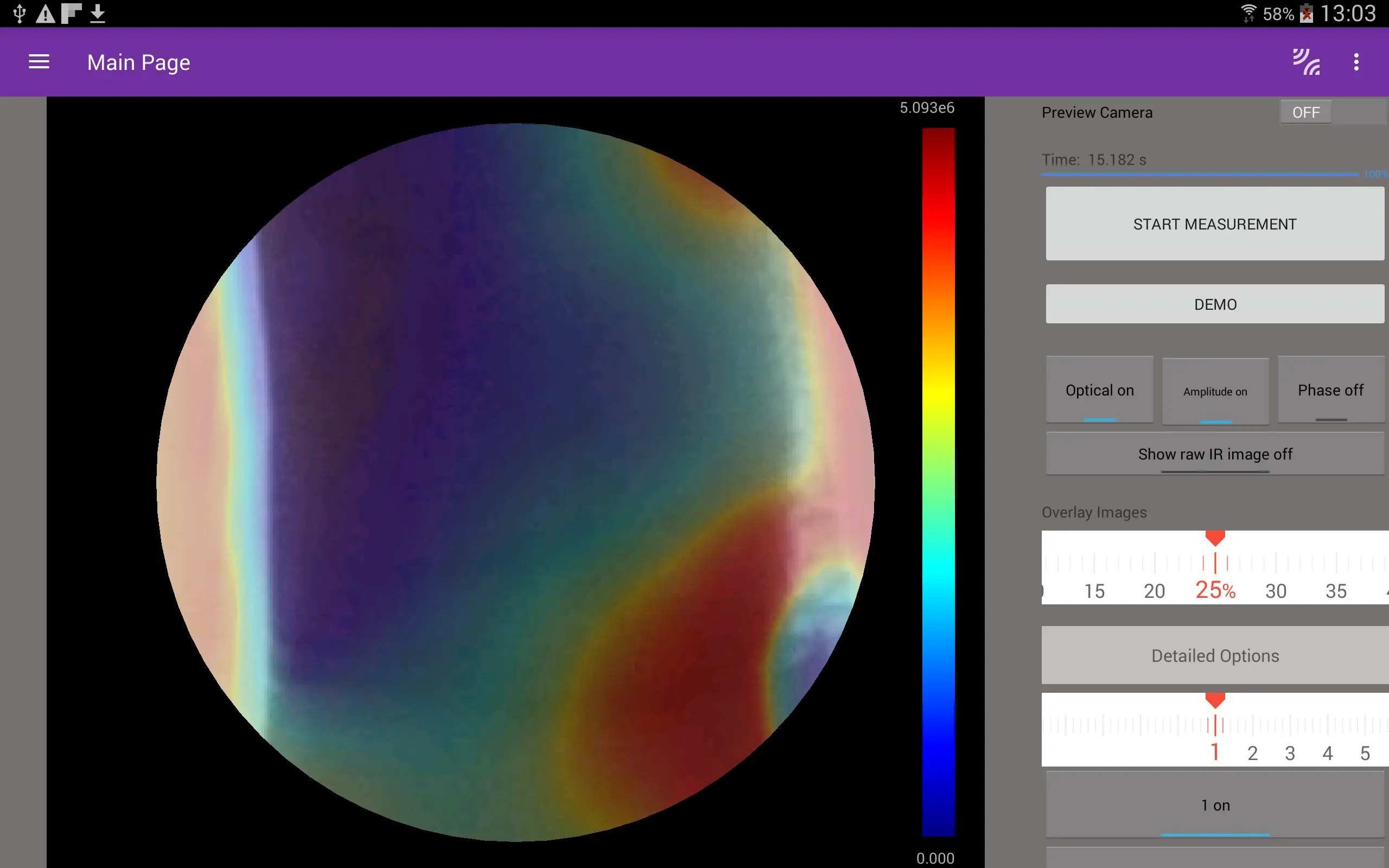Select value 2 on the number slider
The height and width of the screenshot is (868, 1389).
tap(1252, 753)
